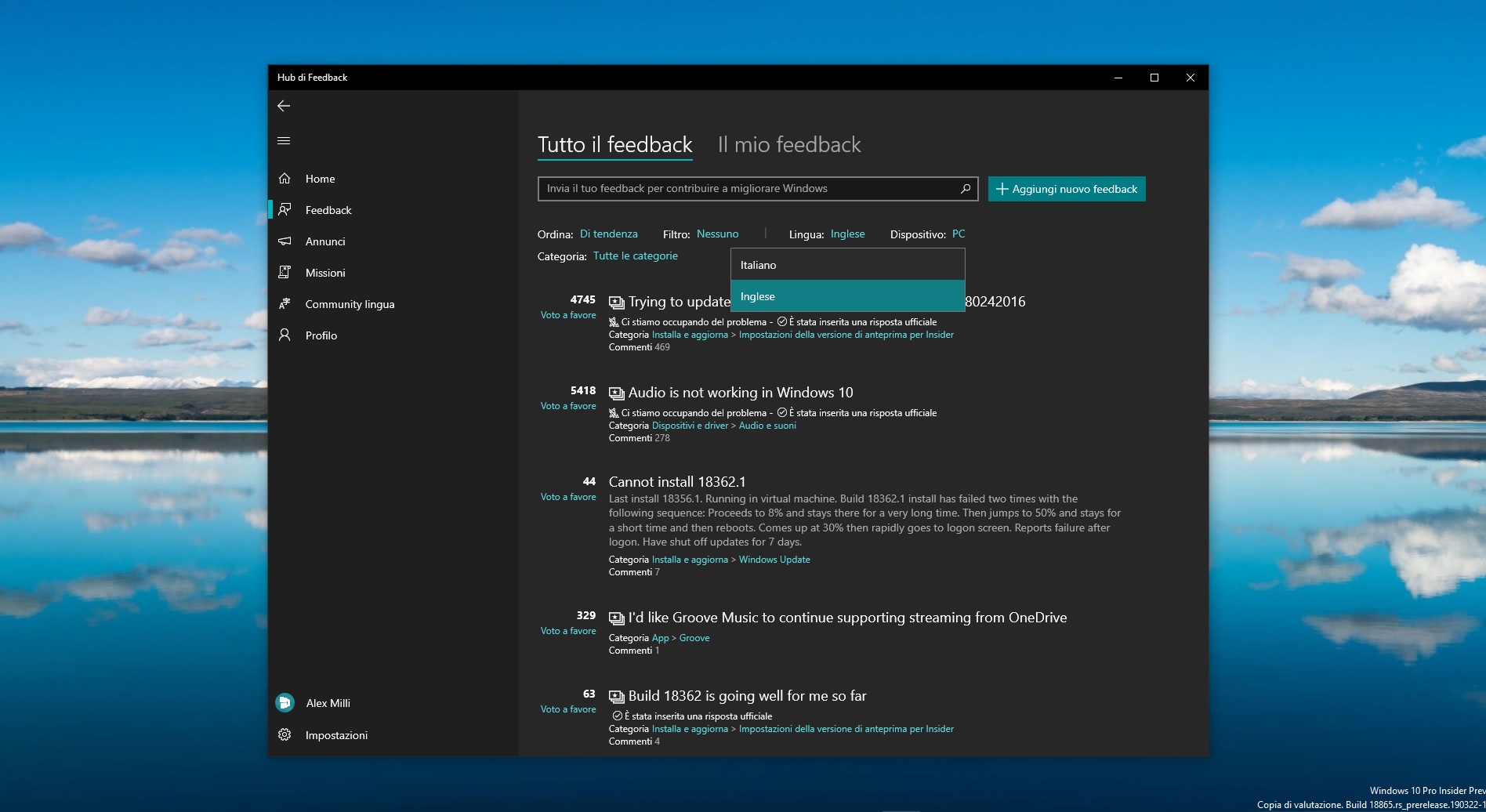Open Groove Music OneDrive streaming feedback
1486x812 pixels.
(x=847, y=618)
